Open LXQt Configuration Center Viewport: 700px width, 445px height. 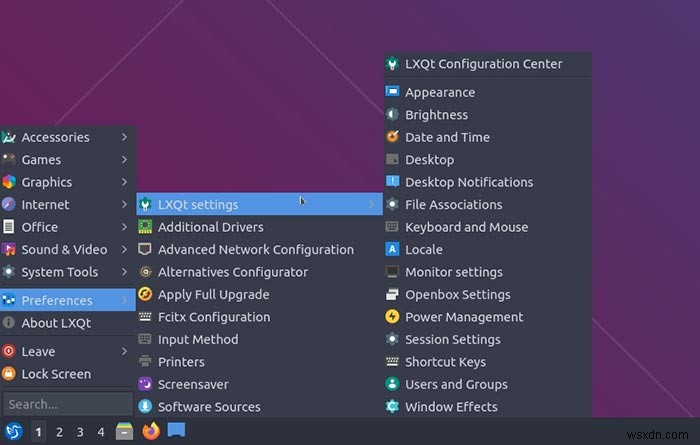pos(488,64)
